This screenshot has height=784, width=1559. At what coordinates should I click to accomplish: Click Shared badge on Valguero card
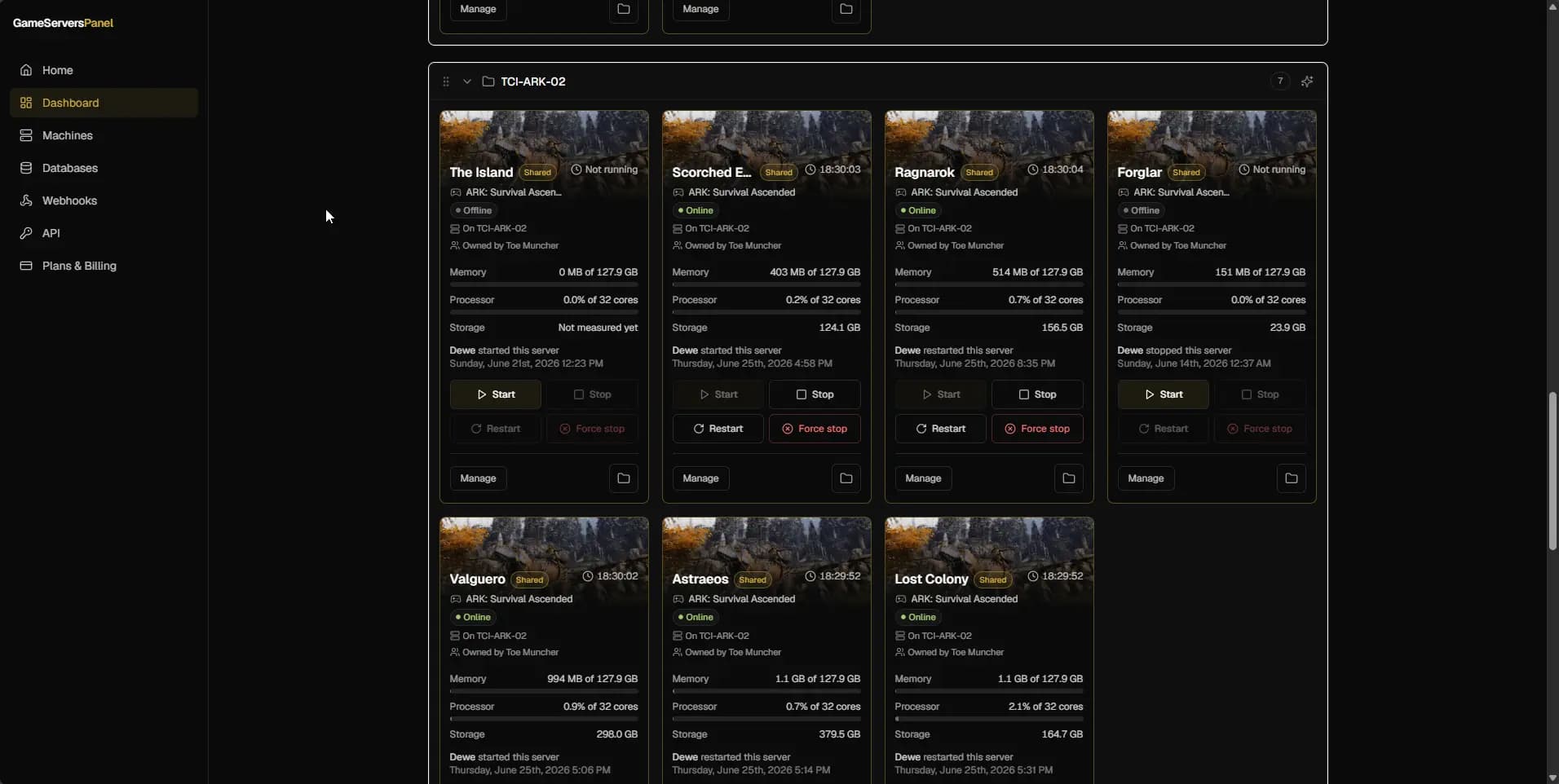[530, 580]
